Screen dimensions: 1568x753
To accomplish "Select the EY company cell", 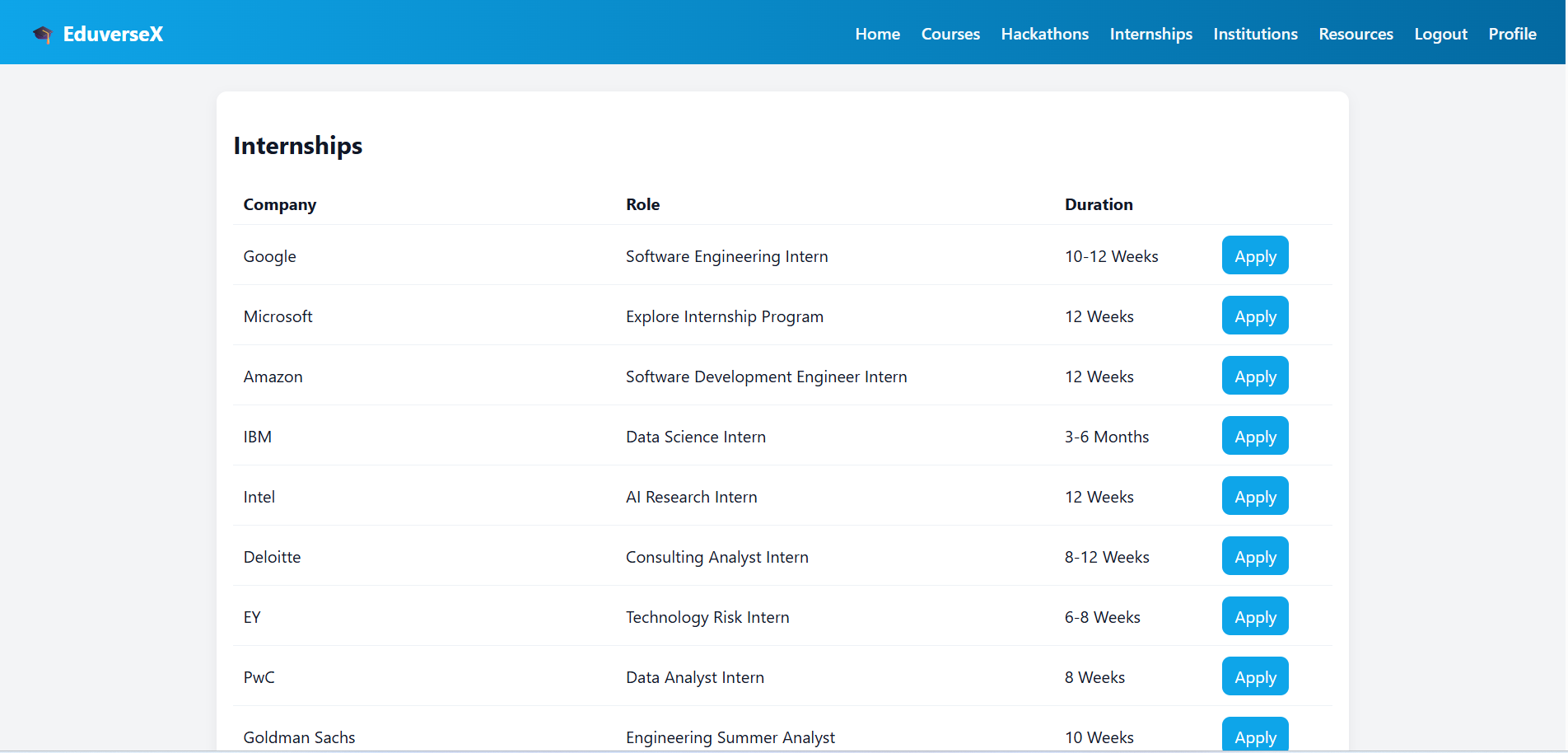I will click(x=252, y=617).
